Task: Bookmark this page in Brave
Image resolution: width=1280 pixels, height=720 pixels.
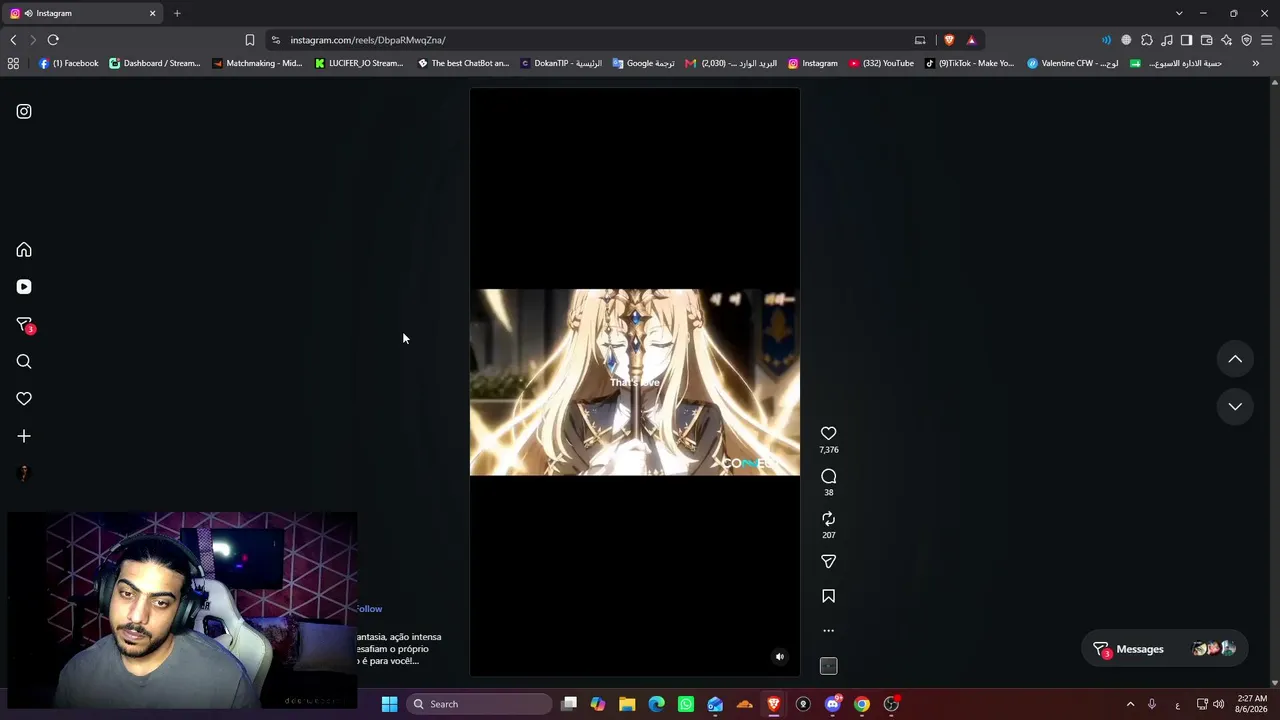Action: tap(250, 40)
